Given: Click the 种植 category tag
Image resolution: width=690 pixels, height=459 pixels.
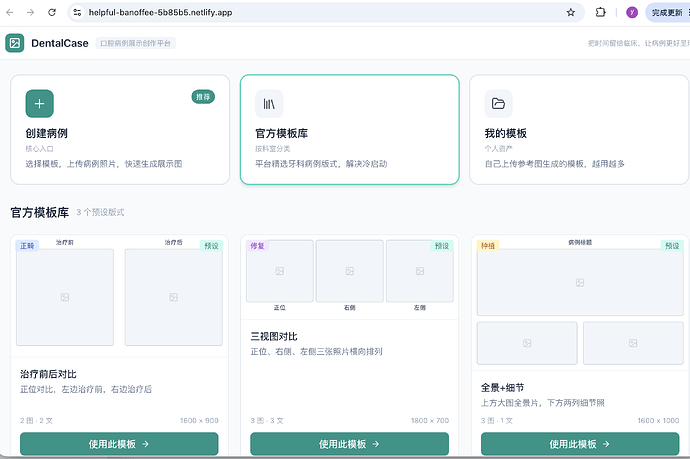Looking at the screenshot, I should pos(488,246).
